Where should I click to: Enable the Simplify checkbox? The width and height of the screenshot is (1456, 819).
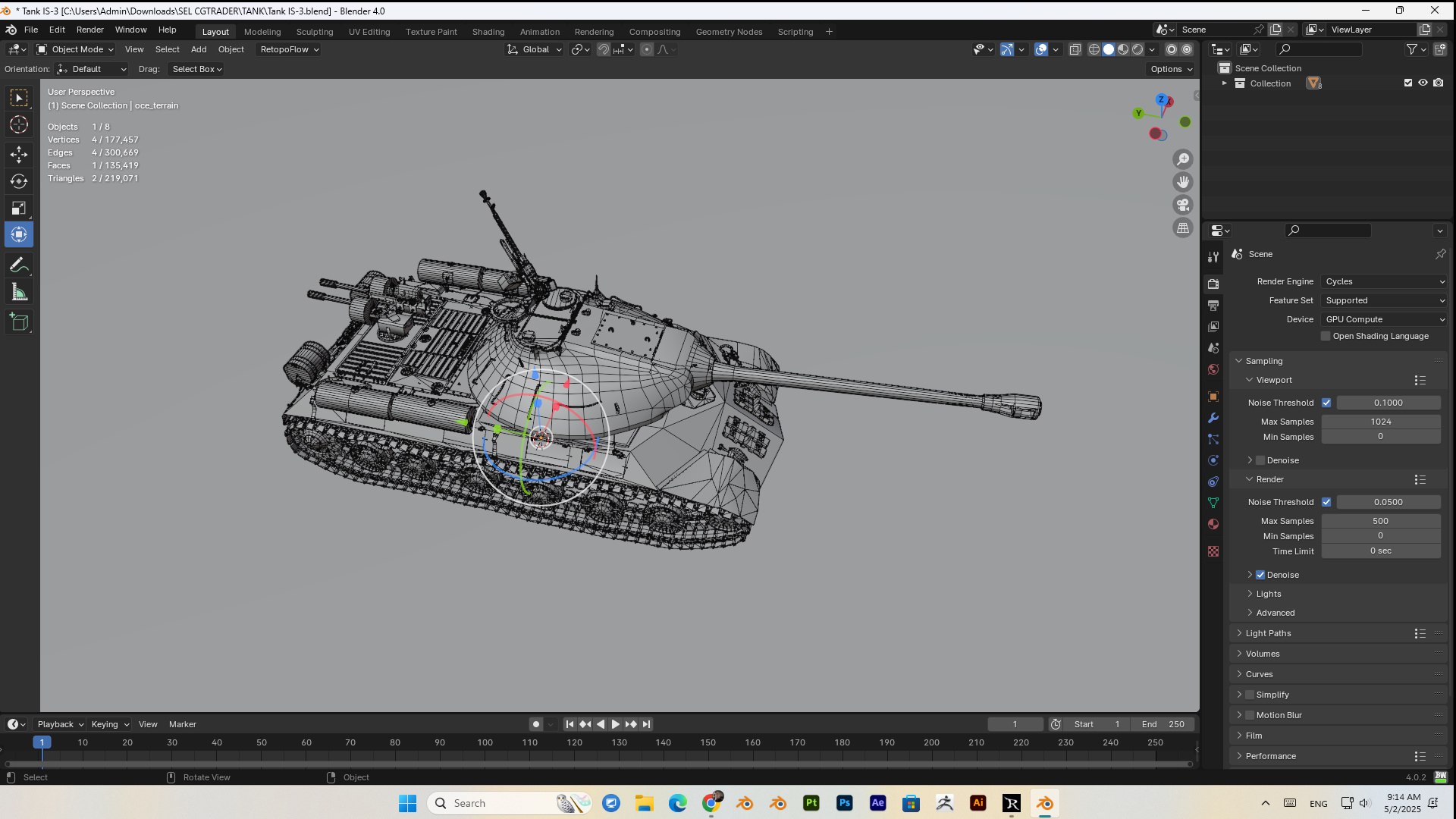point(1250,695)
